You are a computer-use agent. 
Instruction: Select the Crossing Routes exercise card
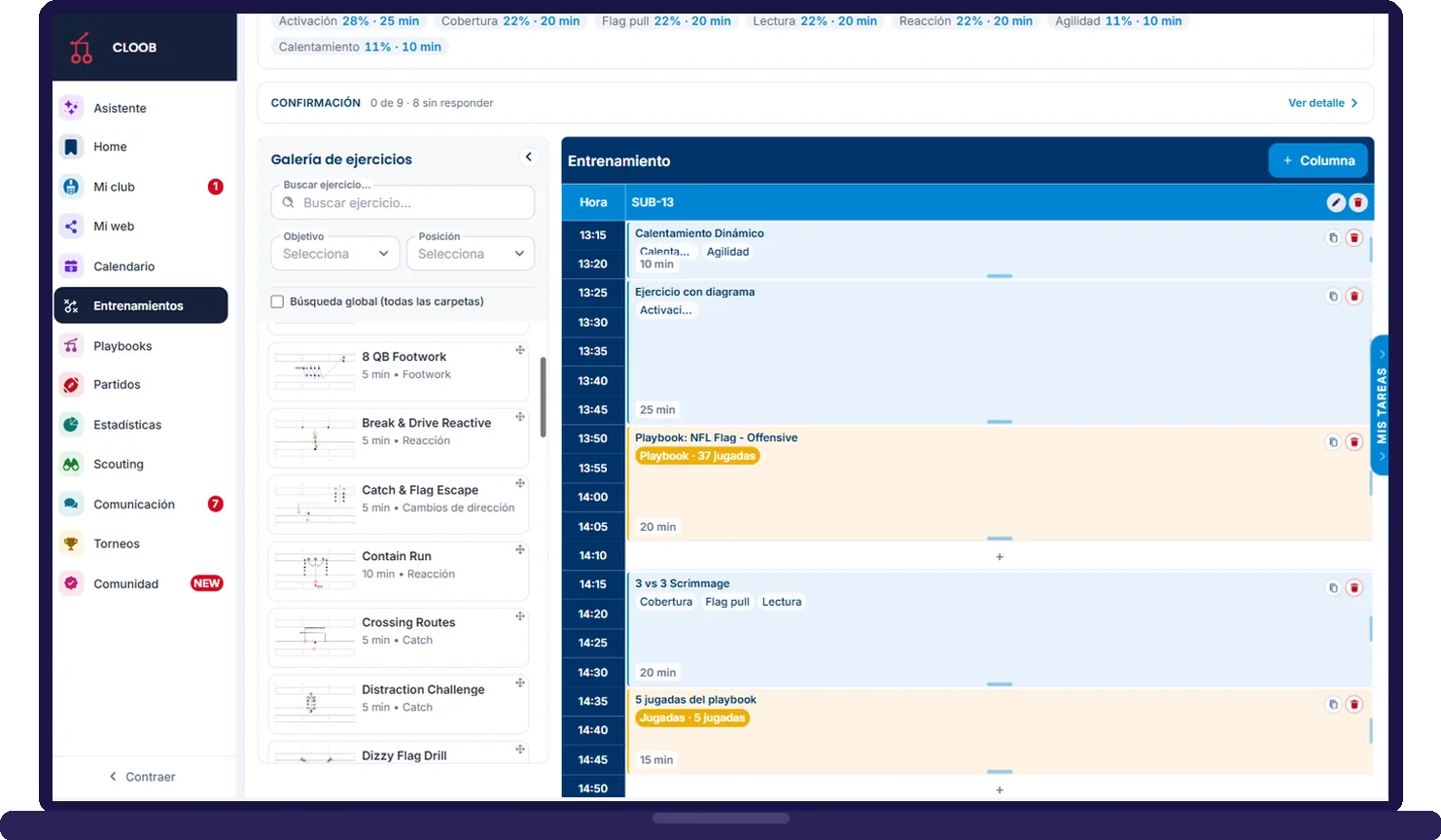398,637
